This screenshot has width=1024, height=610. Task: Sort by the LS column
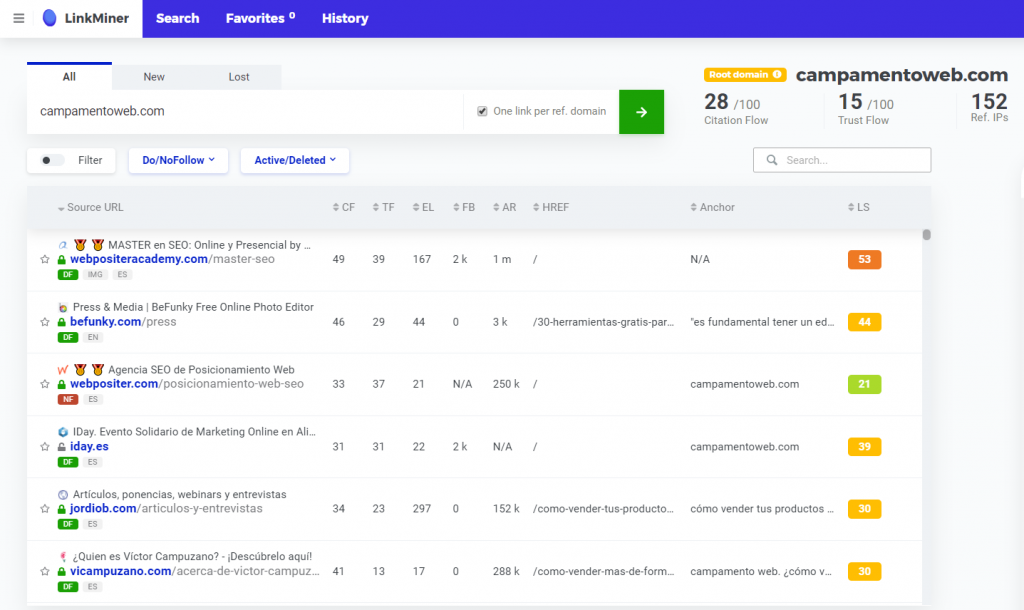pos(859,207)
